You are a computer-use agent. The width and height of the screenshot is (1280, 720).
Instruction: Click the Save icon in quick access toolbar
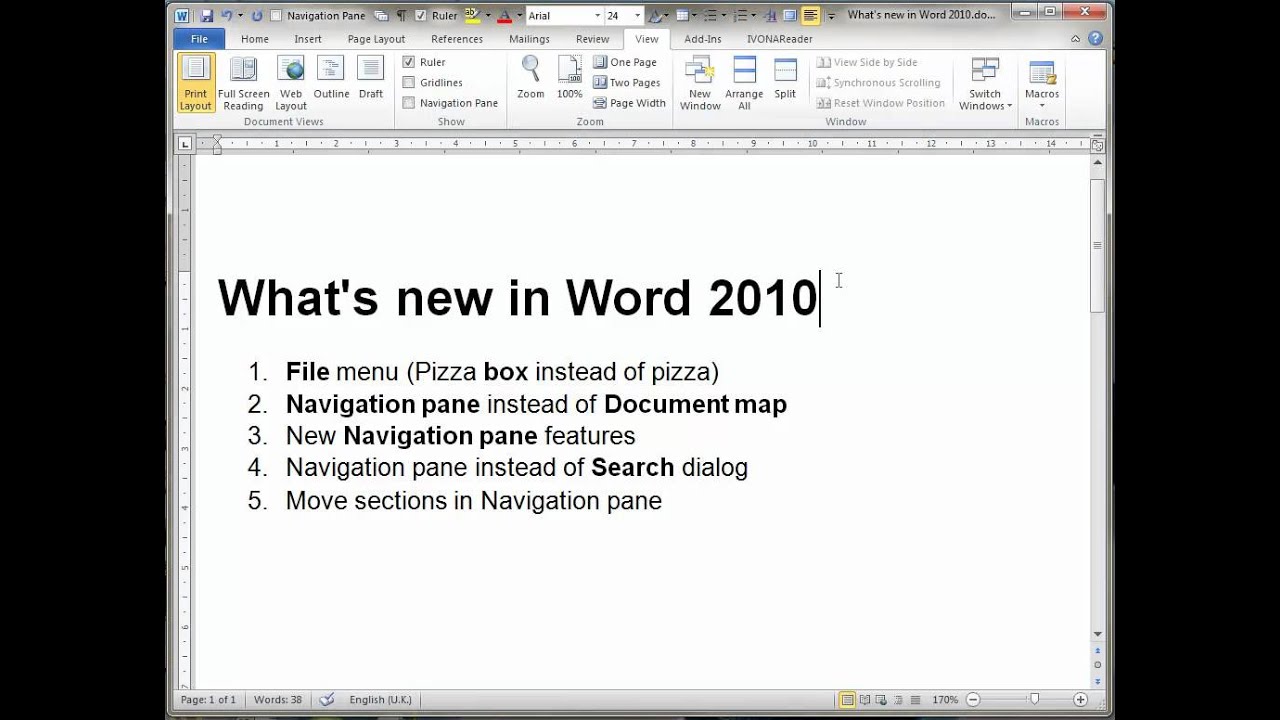pos(207,16)
